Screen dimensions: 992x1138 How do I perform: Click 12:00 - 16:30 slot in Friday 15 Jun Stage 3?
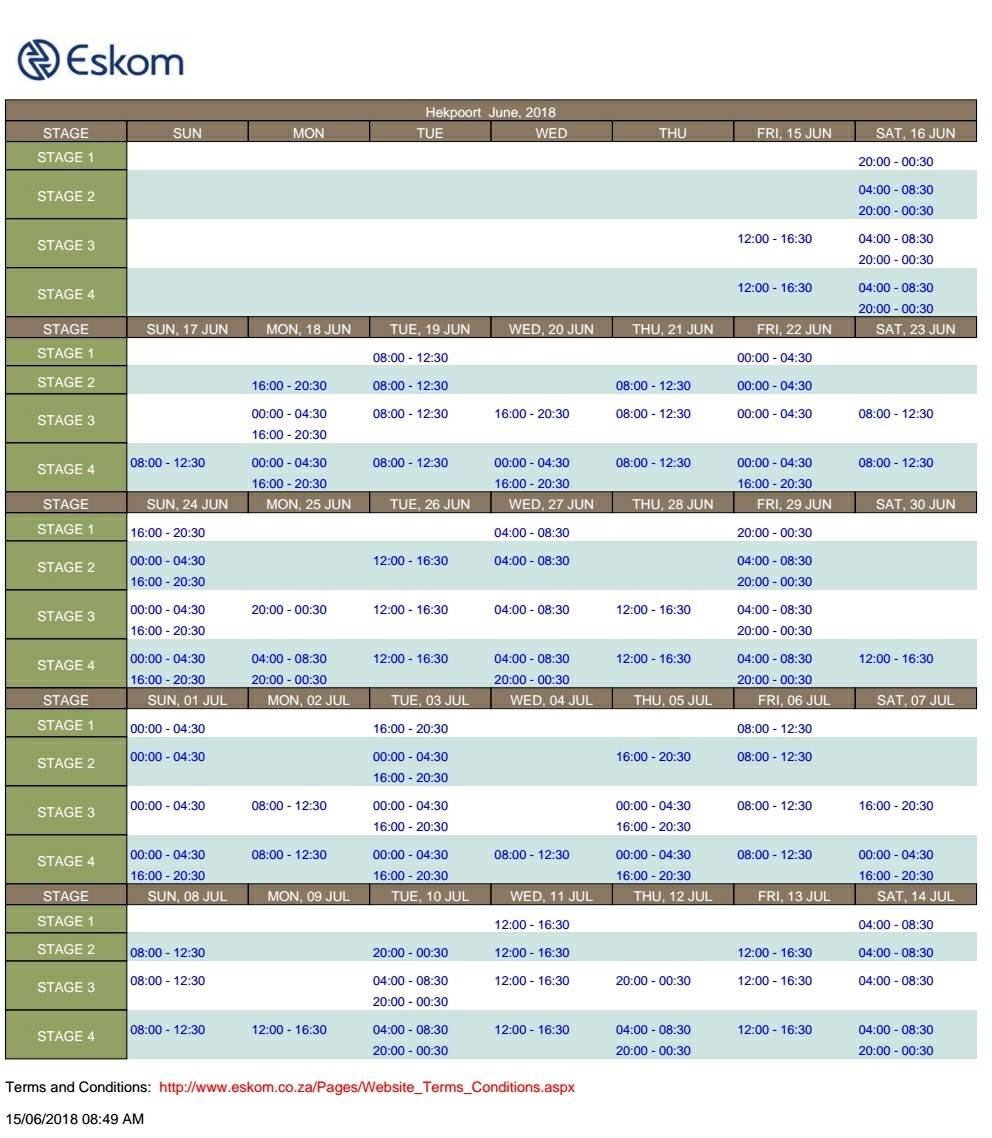(774, 239)
